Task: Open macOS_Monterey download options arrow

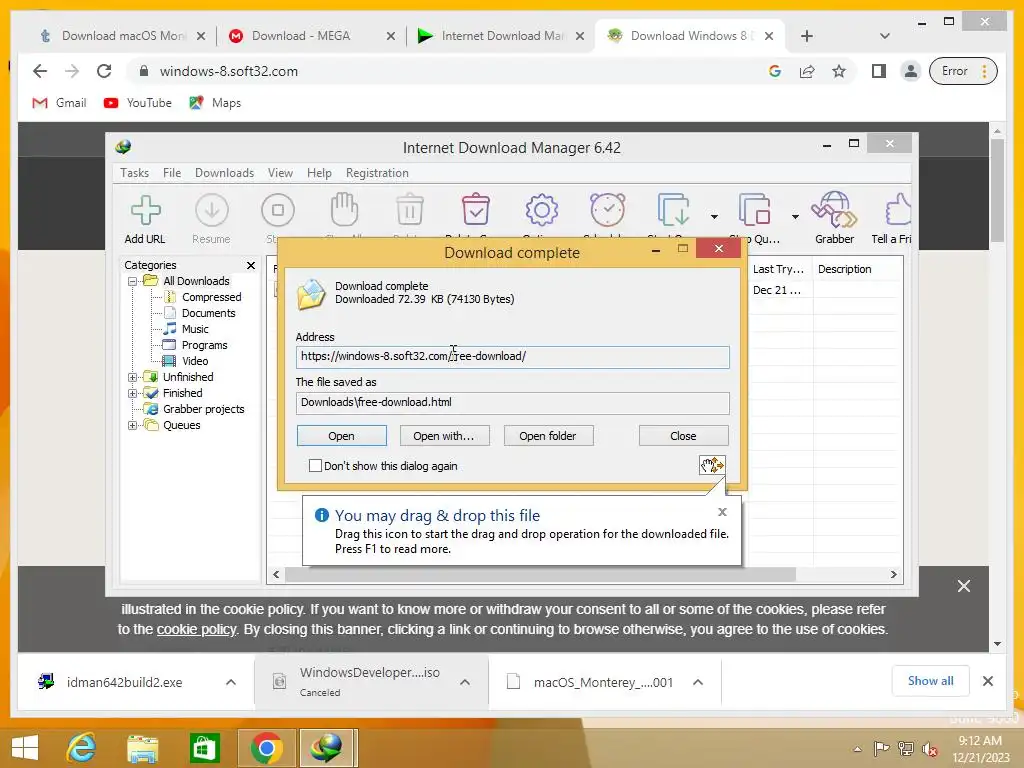Action: pos(698,682)
